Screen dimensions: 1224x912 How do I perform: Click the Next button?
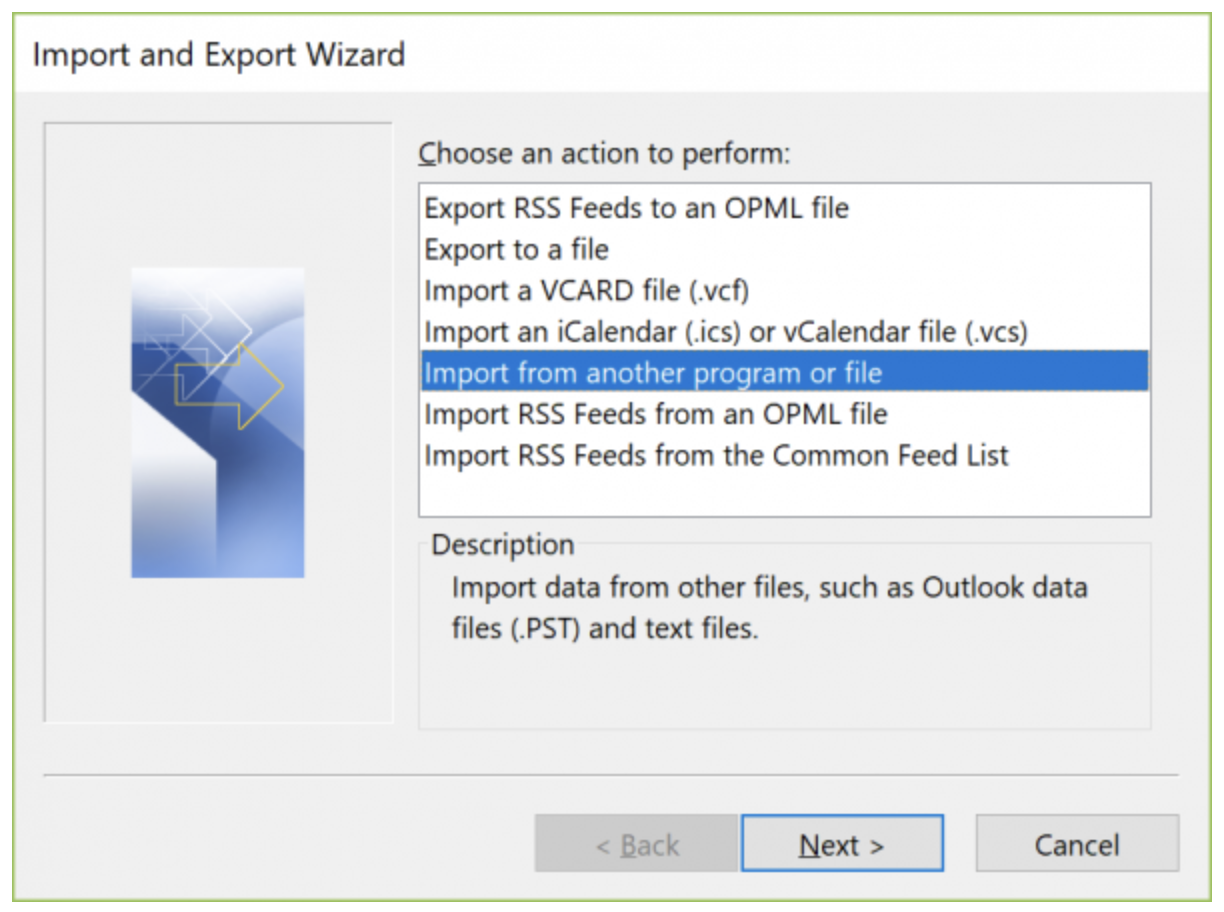839,843
